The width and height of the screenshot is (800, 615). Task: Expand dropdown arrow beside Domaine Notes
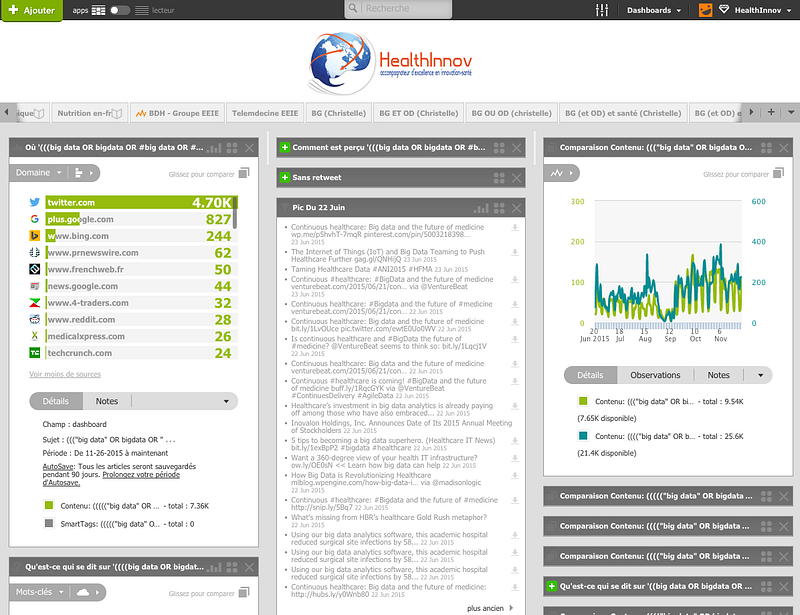226,402
